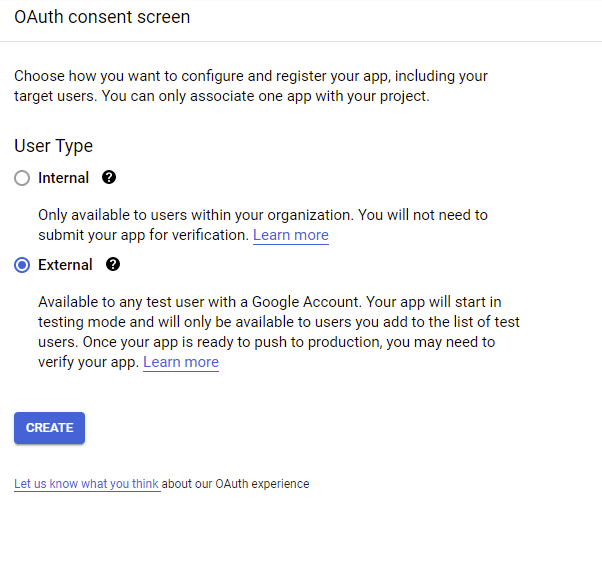Screen dimensions: 602x566
Task: Click the 'OAuth consent screen' page heading
Action: (102, 17)
